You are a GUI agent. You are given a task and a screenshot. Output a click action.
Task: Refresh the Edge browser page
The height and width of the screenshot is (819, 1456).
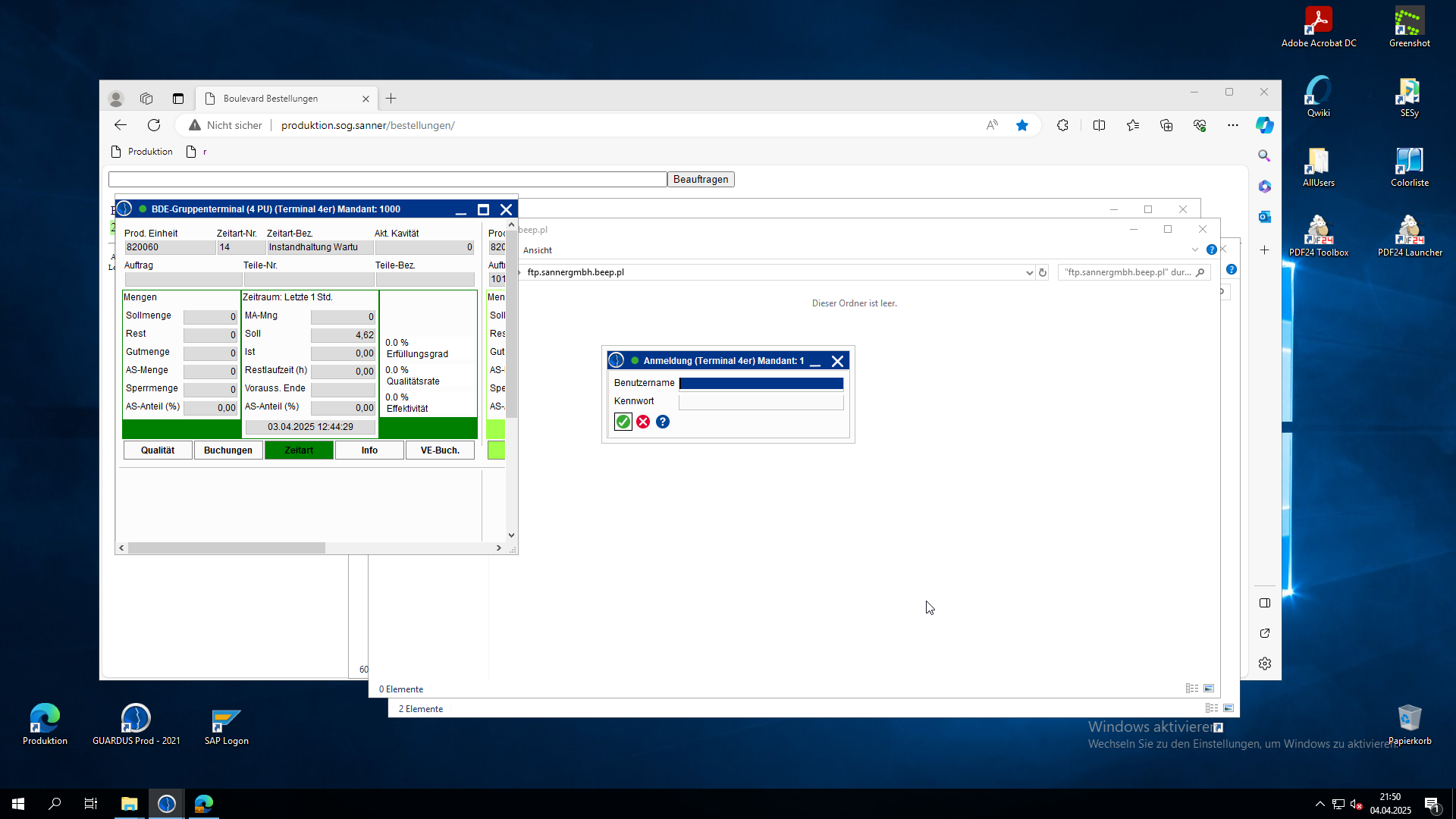(x=154, y=125)
